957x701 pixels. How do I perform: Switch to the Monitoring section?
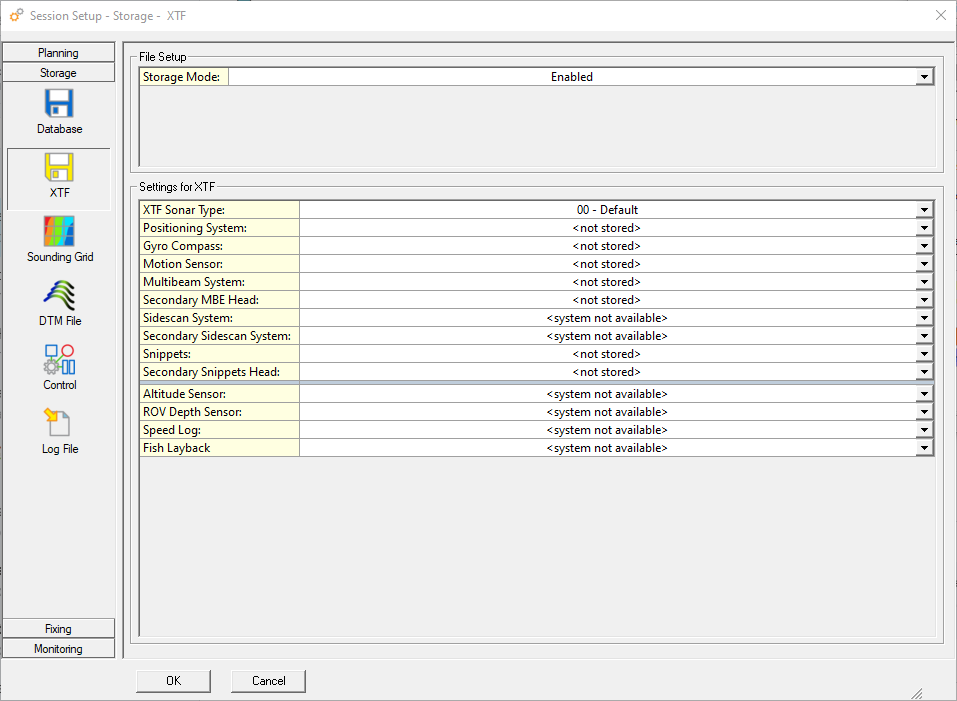58,649
